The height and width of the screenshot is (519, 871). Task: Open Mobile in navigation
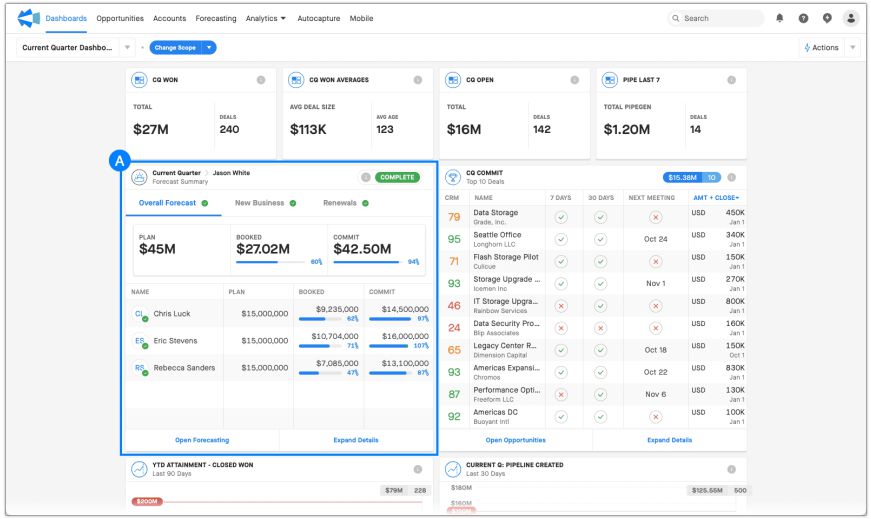pos(361,18)
